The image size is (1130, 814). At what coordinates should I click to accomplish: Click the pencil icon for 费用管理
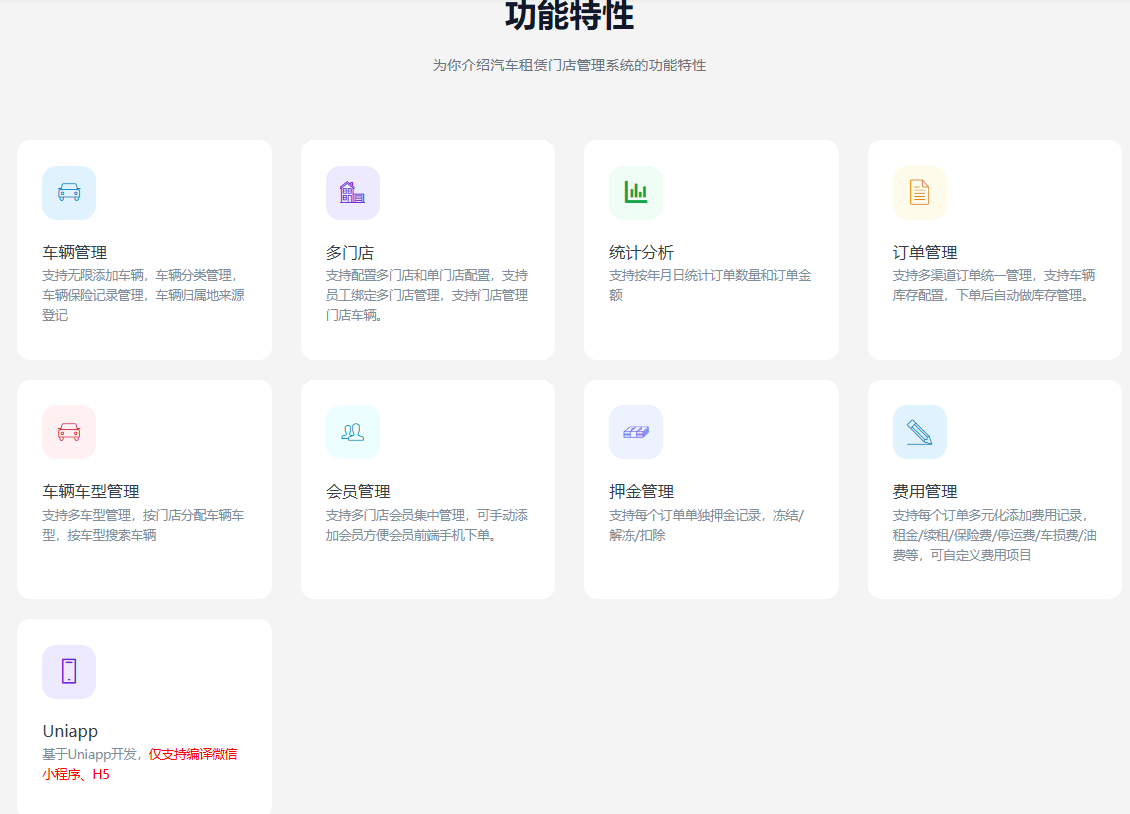pos(919,431)
